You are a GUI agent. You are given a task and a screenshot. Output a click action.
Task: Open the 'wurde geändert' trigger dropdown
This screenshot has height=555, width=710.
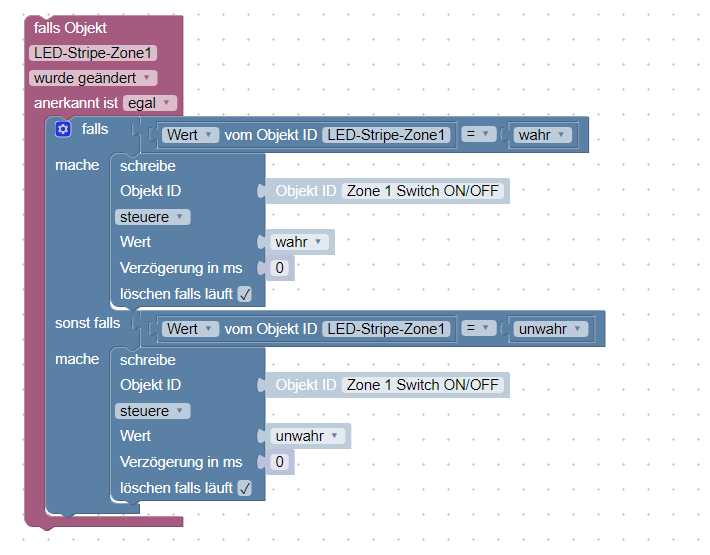[93, 78]
